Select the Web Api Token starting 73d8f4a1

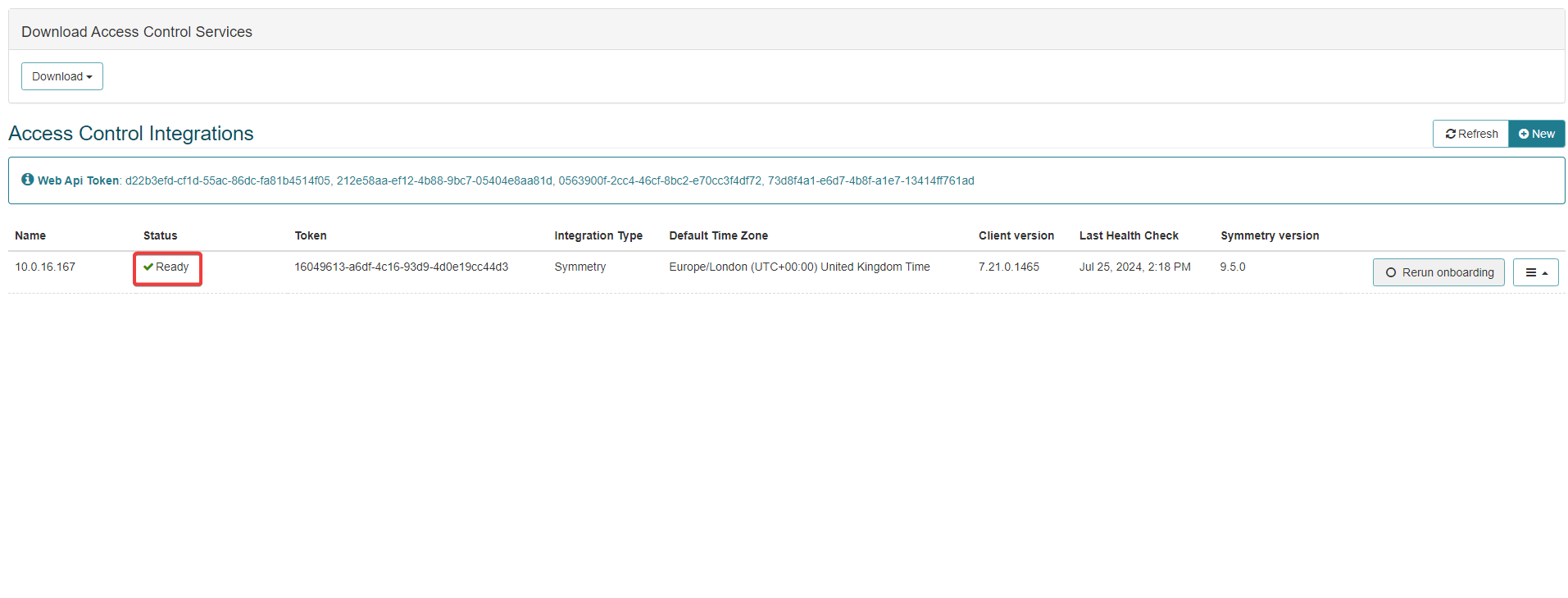coord(870,180)
